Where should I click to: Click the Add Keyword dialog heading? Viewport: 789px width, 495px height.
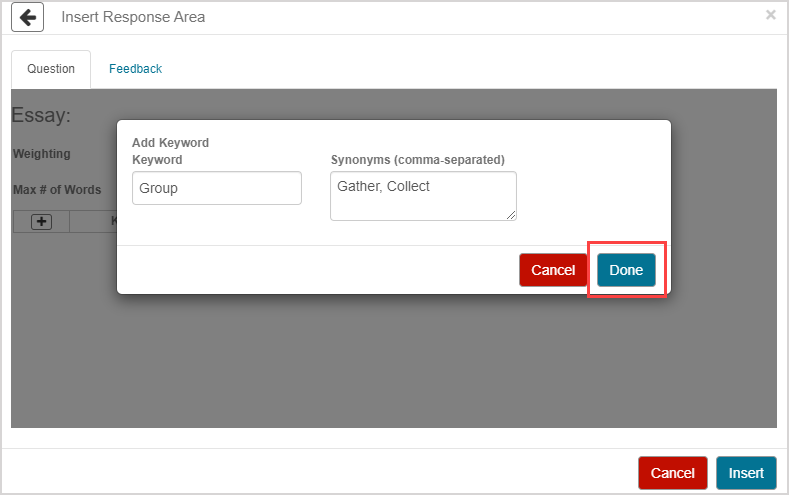(x=170, y=143)
